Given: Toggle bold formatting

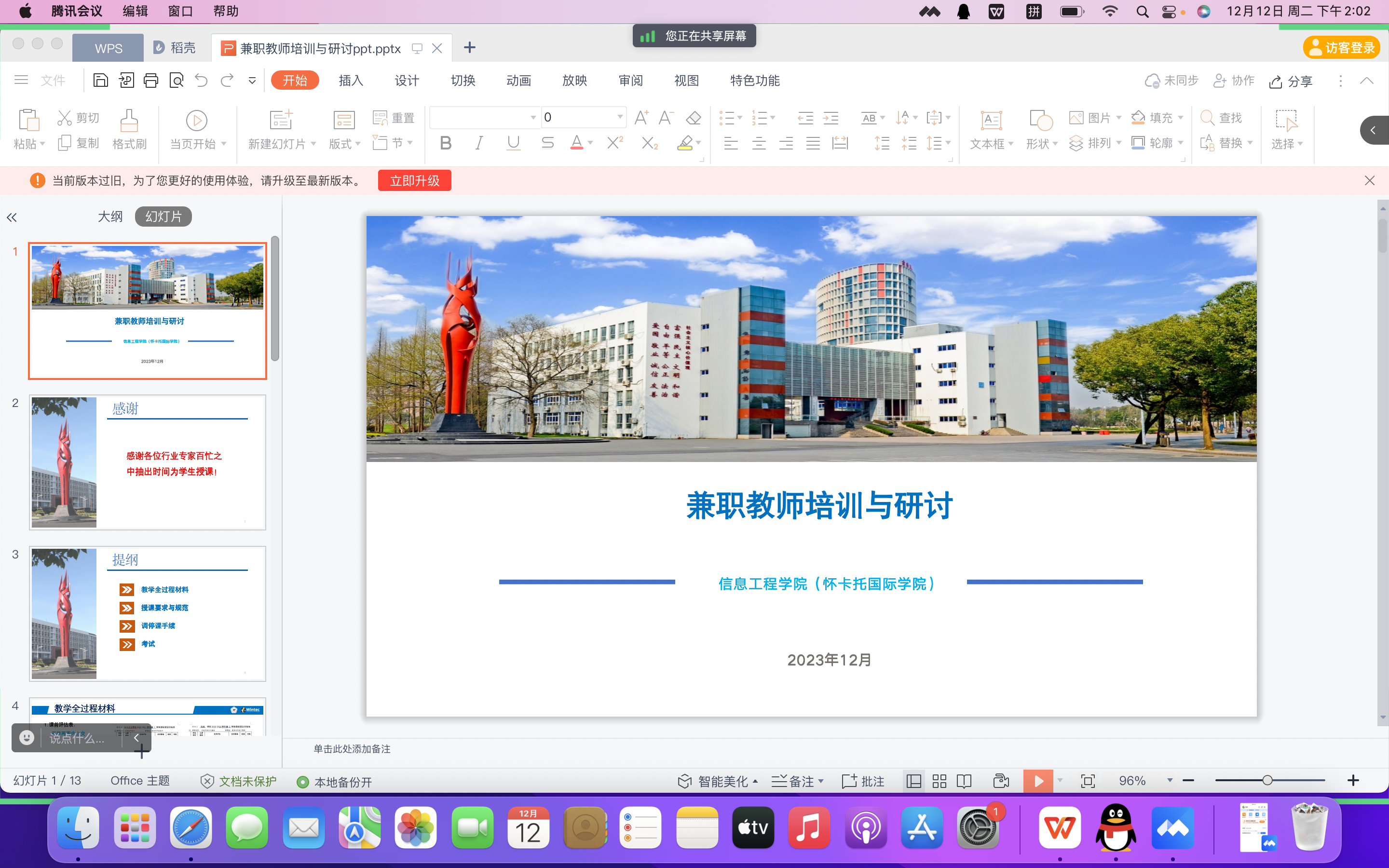Looking at the screenshot, I should [x=446, y=143].
